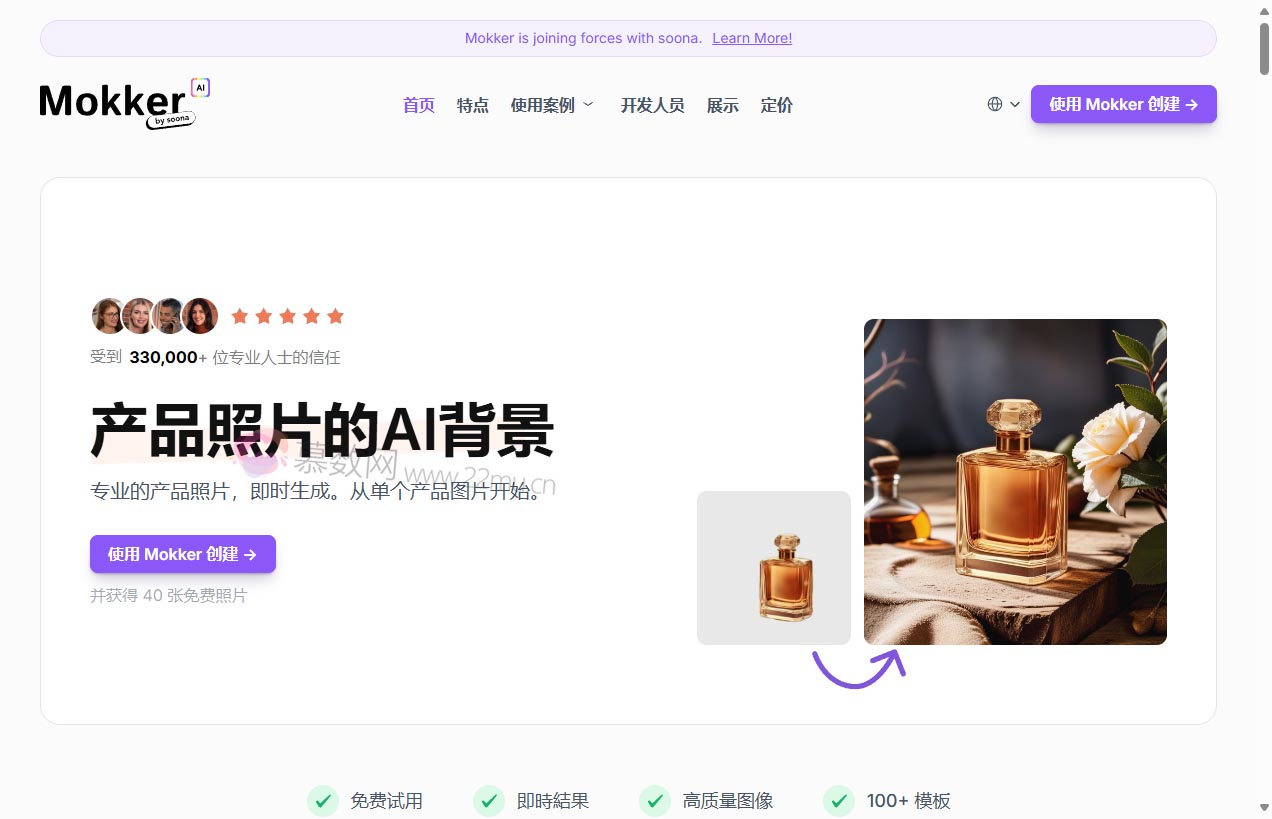Screen dimensions: 1272x819
Task: Open the 开发人员 page
Action: pyautogui.click(x=652, y=105)
